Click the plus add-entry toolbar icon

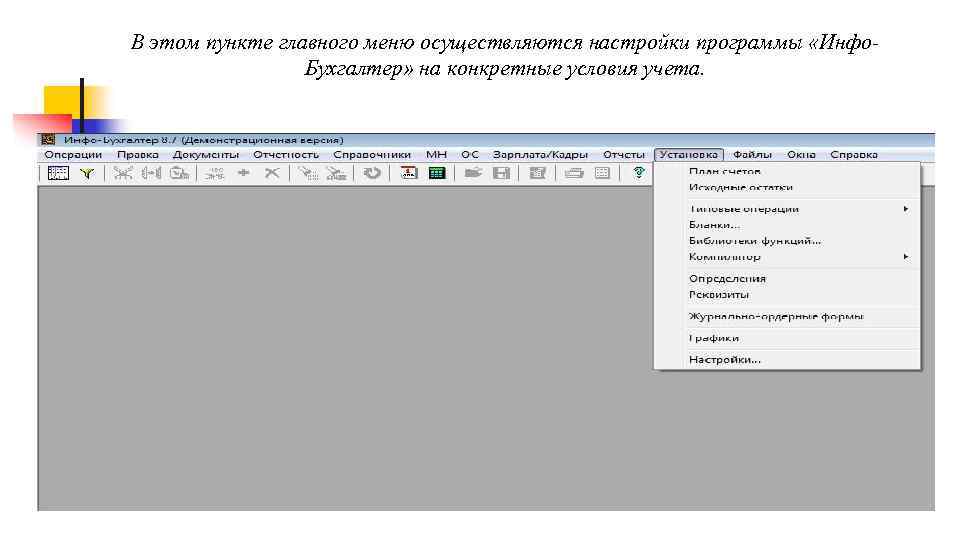244,173
